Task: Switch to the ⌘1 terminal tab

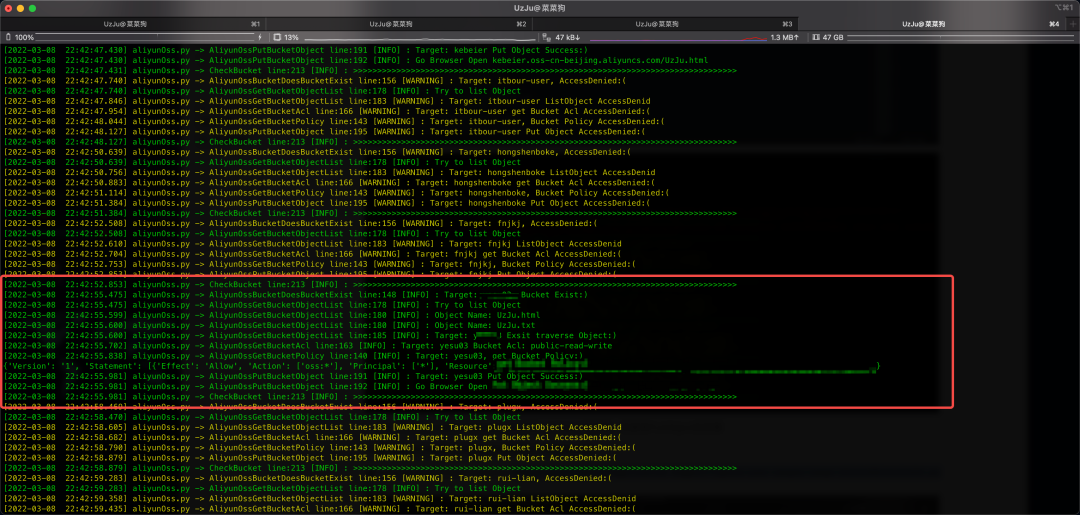Action: [134, 24]
